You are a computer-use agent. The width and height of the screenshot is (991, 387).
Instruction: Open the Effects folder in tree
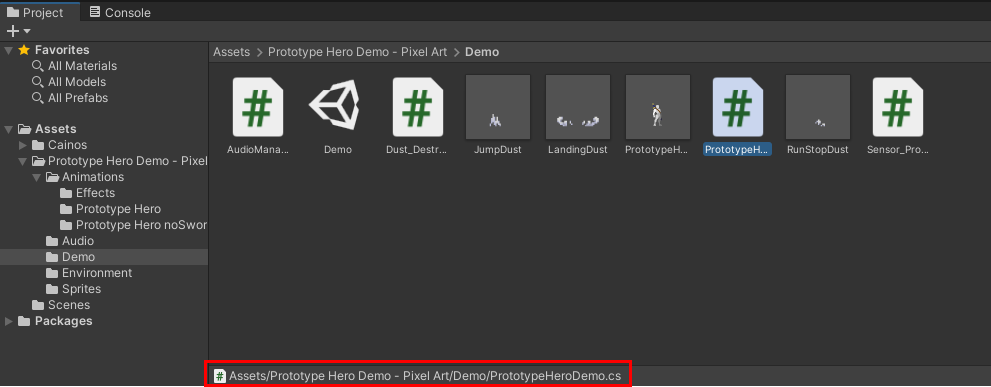coord(95,193)
